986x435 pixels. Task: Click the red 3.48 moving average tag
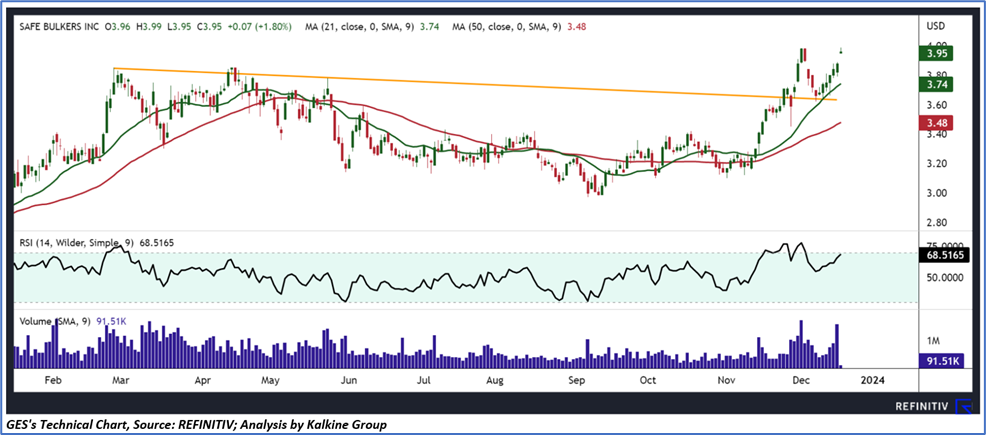tap(937, 122)
